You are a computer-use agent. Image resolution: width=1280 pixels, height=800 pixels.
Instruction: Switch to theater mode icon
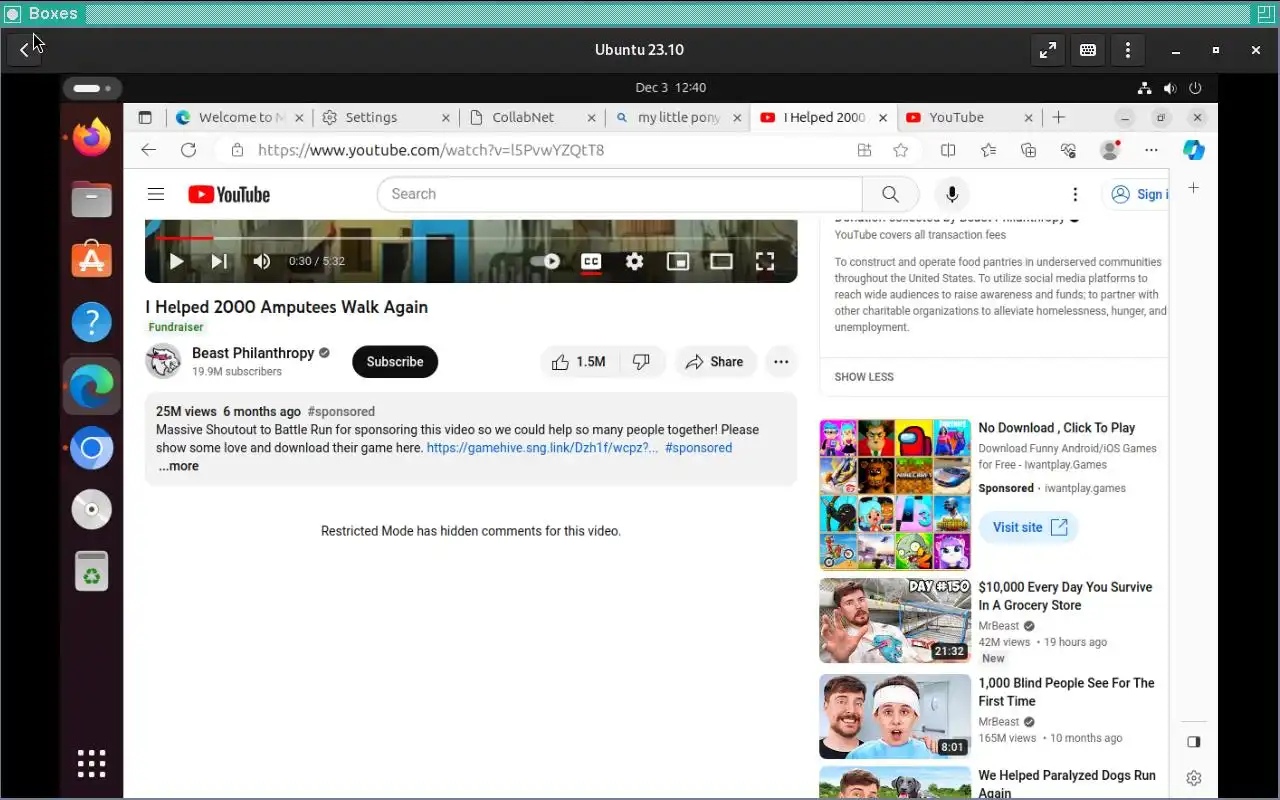pos(721,262)
